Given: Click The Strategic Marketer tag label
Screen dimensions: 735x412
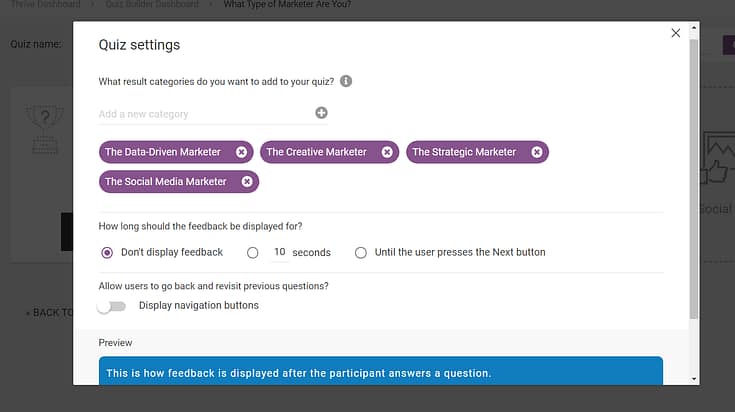Looking at the screenshot, I should tap(464, 152).
